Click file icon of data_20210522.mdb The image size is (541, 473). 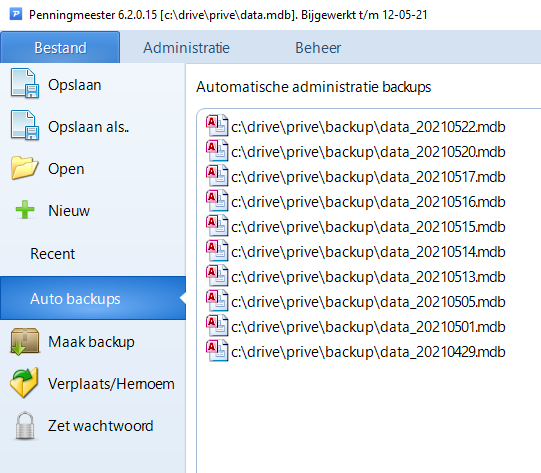(217, 125)
